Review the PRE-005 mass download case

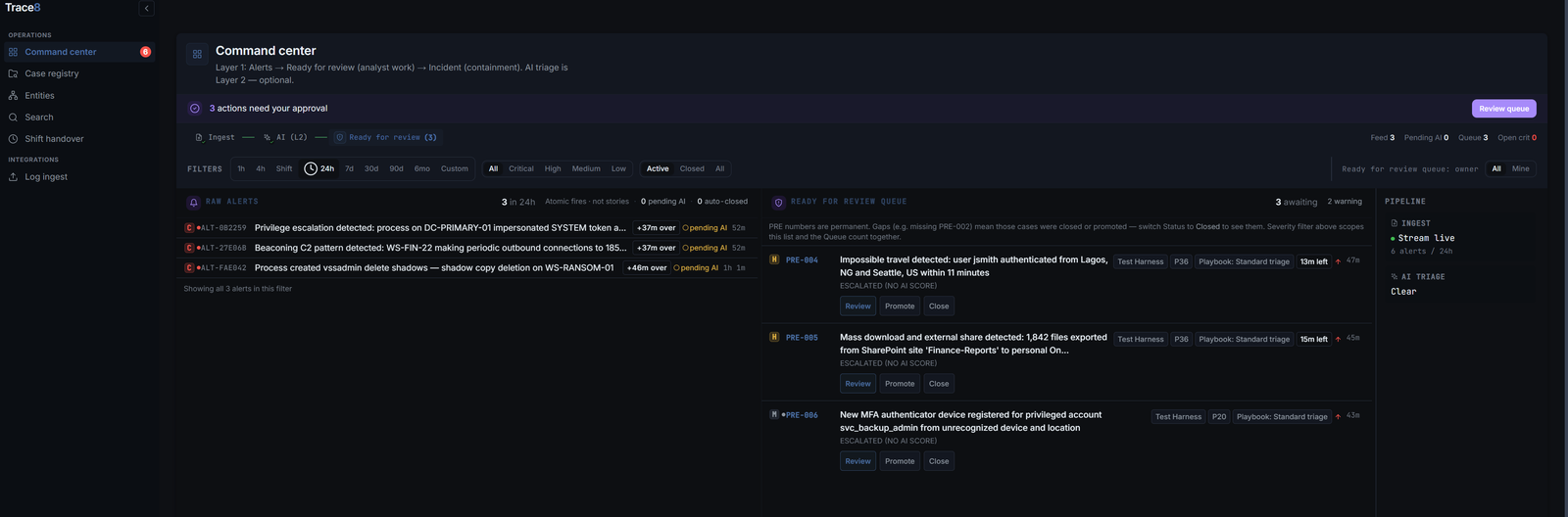pos(857,384)
